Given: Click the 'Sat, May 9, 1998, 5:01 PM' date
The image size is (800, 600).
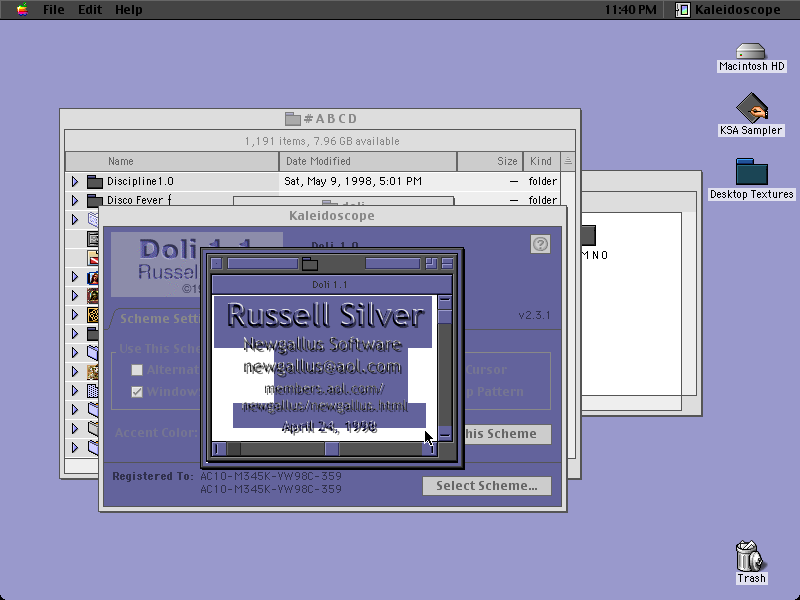Looking at the screenshot, I should 353,181.
